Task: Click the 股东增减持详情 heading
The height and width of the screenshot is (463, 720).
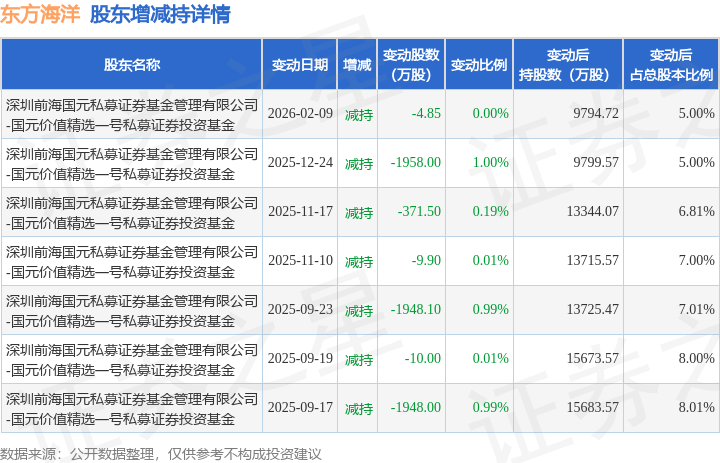Action: (160, 14)
